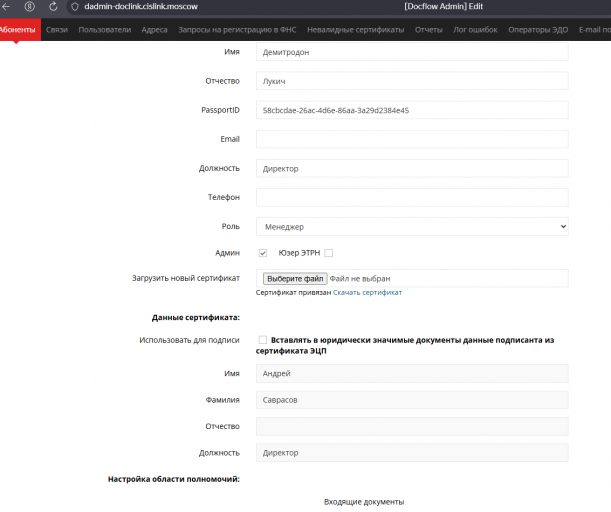Click the empty certificate Отчество field
Image resolution: width=611 pixels, height=512 pixels.
point(412,426)
